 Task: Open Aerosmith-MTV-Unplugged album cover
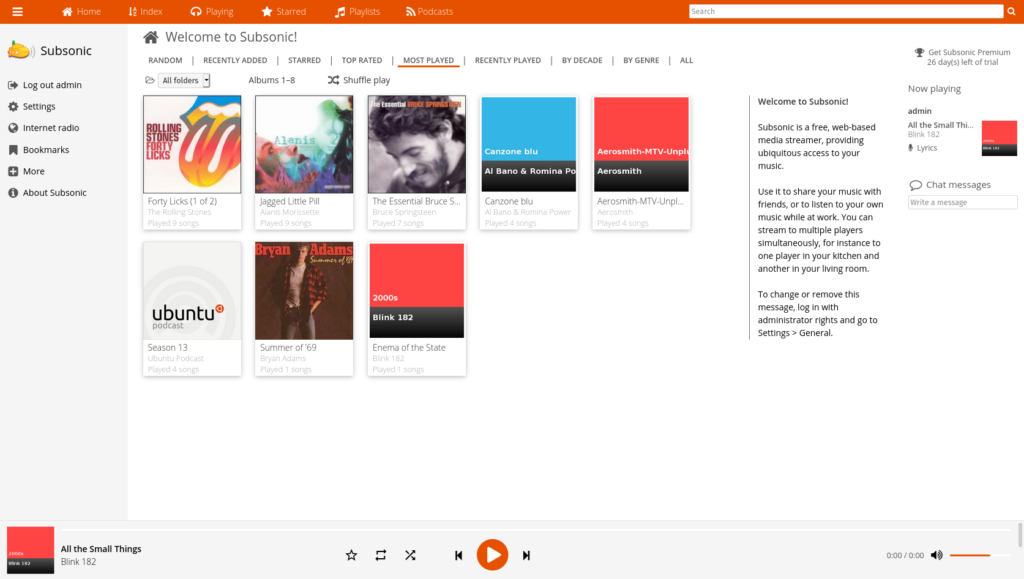[641, 144]
